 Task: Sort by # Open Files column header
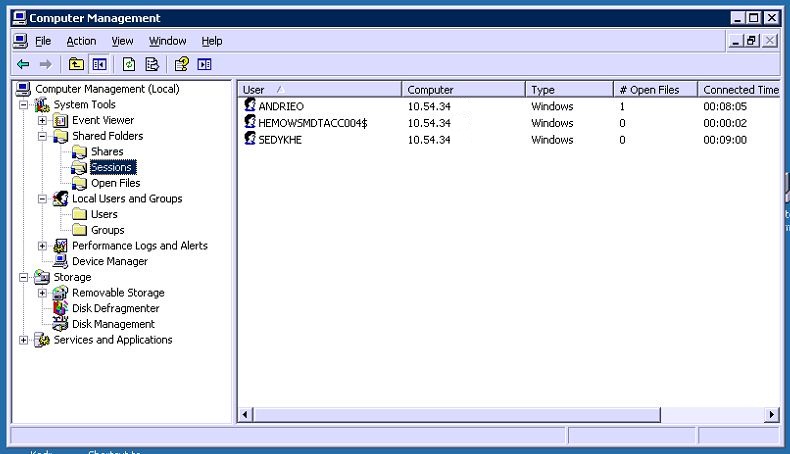pos(655,90)
